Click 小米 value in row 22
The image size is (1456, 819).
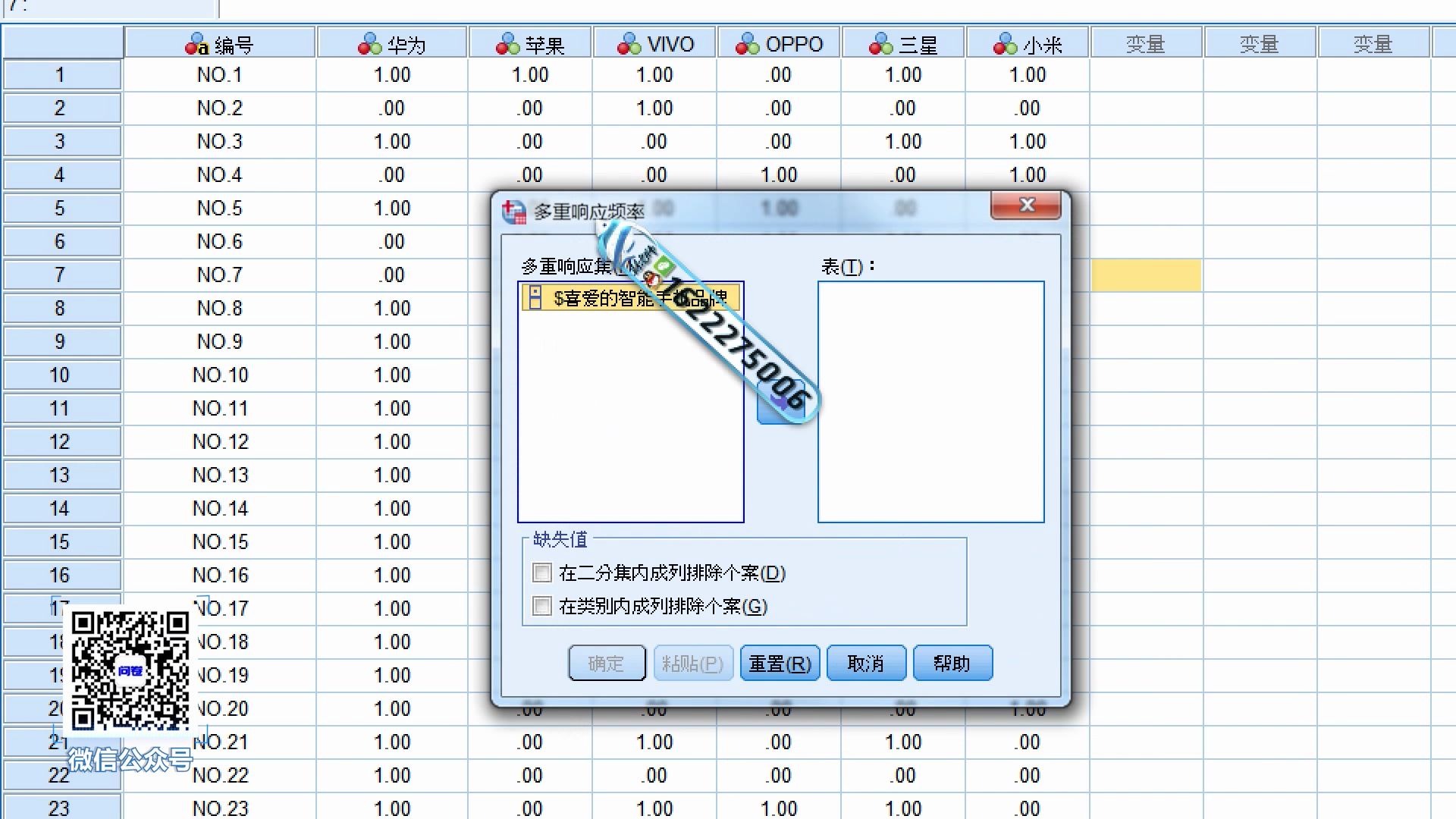[1028, 776]
